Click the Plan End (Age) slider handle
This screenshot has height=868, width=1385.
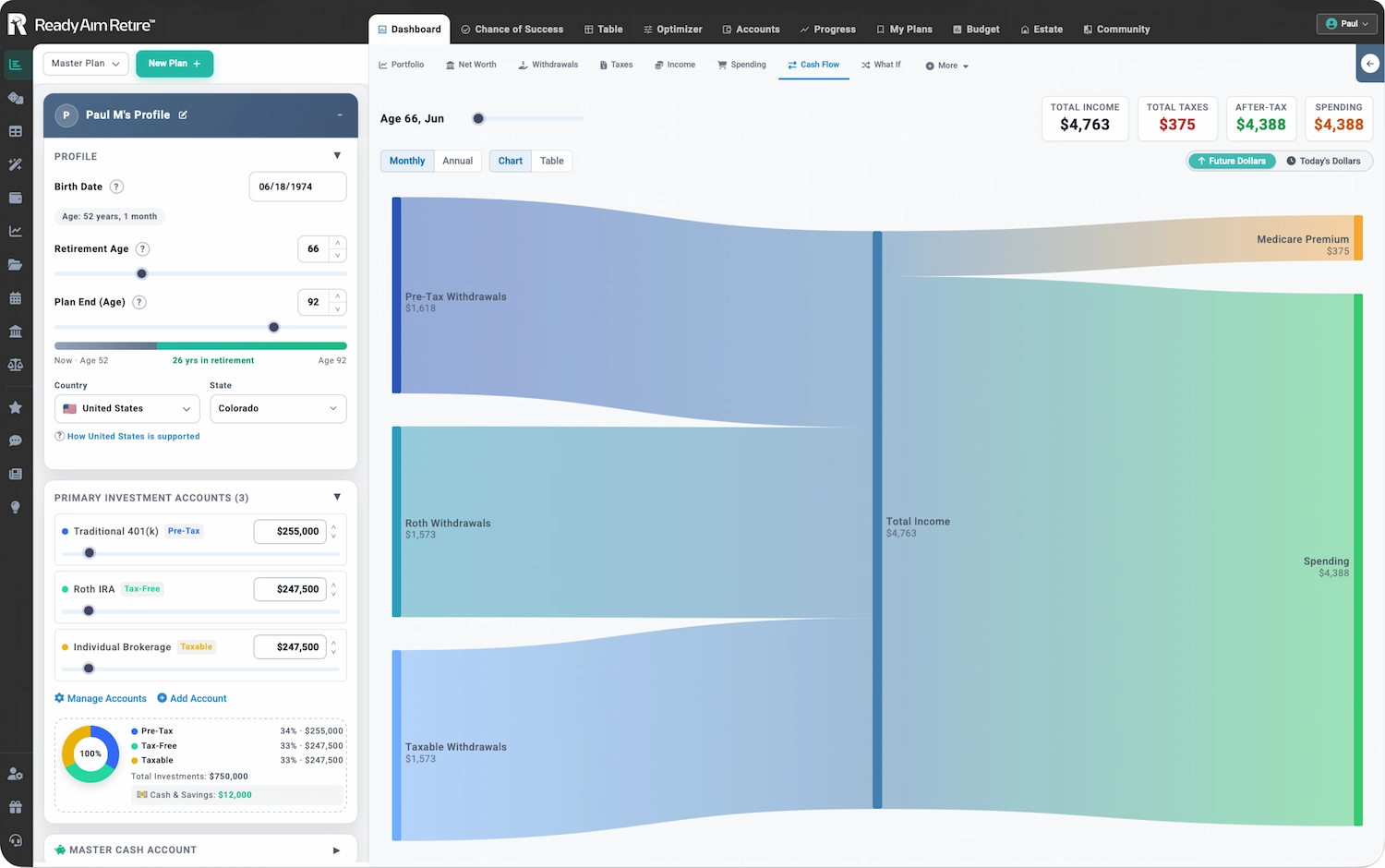[x=273, y=327]
